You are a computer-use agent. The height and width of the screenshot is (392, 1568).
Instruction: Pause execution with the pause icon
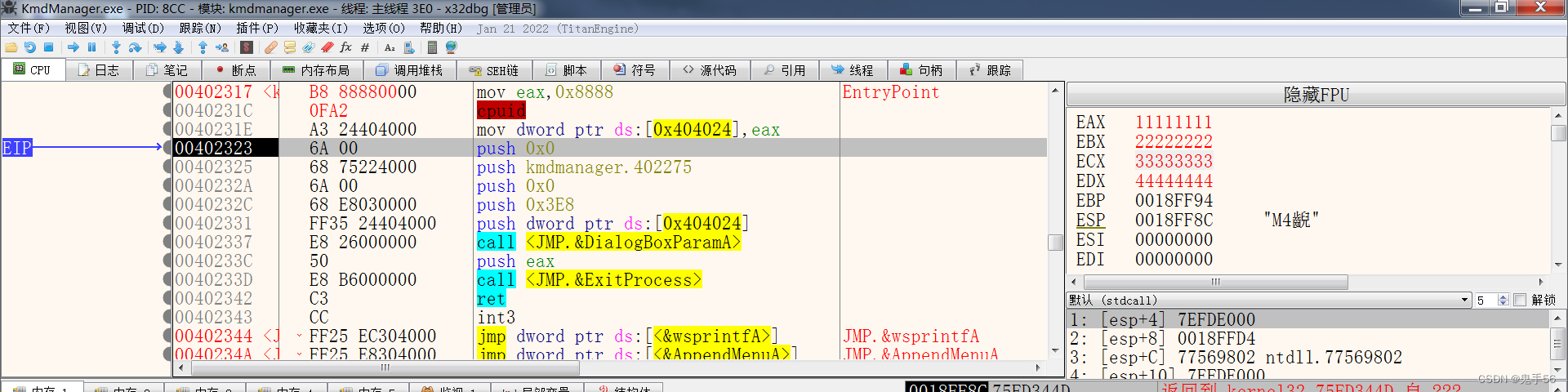(x=91, y=47)
